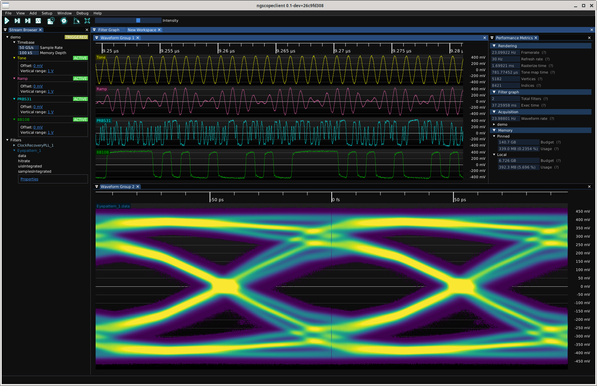This screenshot has height=386, width=597.
Task: Start acquisition with the Play icon
Action: [x=6, y=21]
